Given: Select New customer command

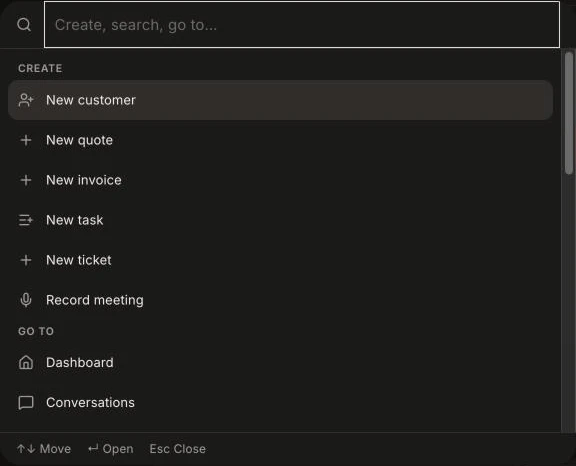Looking at the screenshot, I should coord(280,100).
